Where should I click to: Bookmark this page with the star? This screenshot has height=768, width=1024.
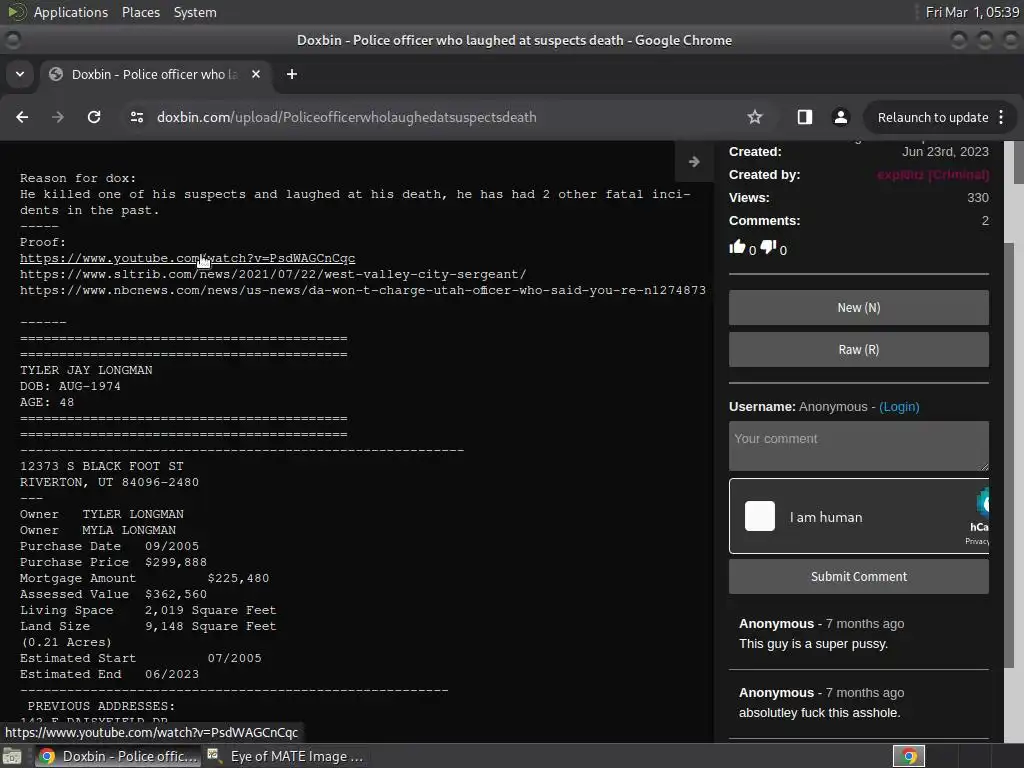point(755,117)
